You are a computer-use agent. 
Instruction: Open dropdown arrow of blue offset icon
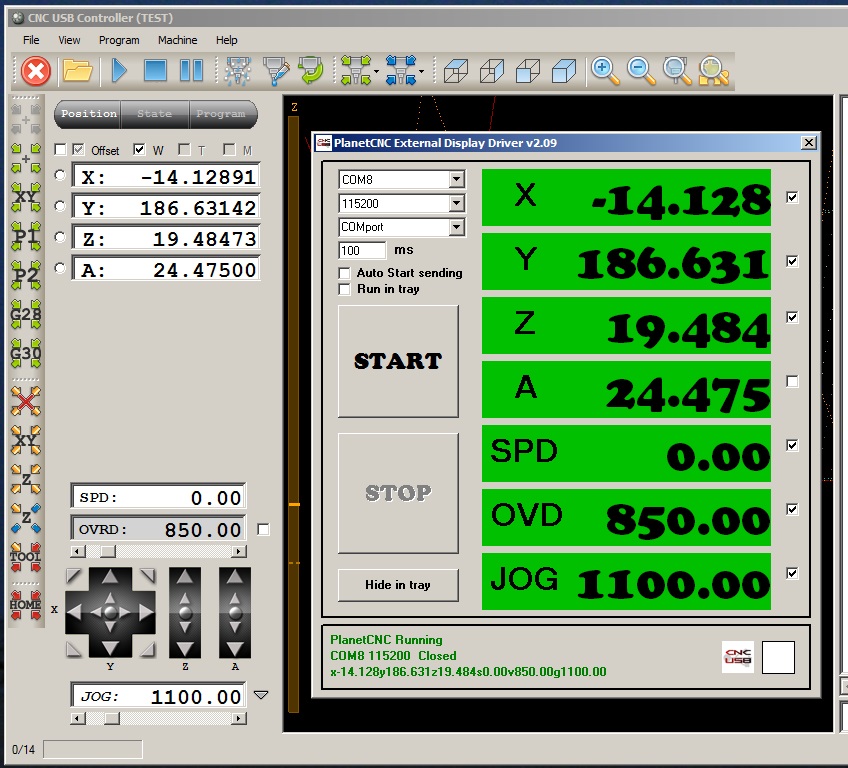click(421, 71)
